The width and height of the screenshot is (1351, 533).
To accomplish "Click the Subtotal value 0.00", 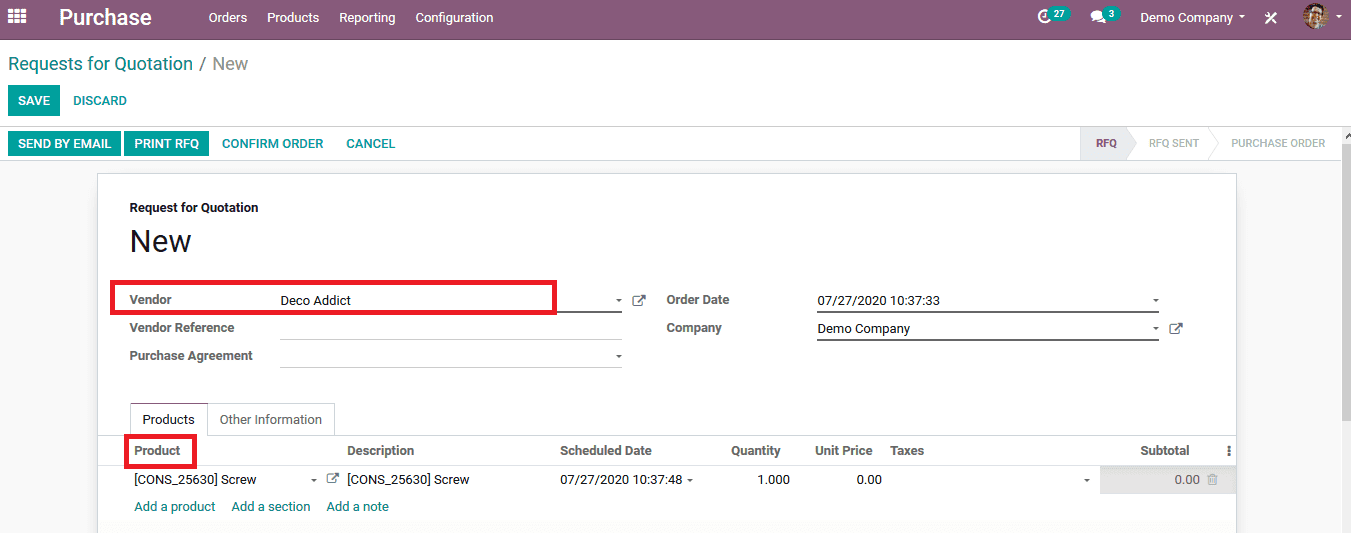I will click(x=1187, y=480).
